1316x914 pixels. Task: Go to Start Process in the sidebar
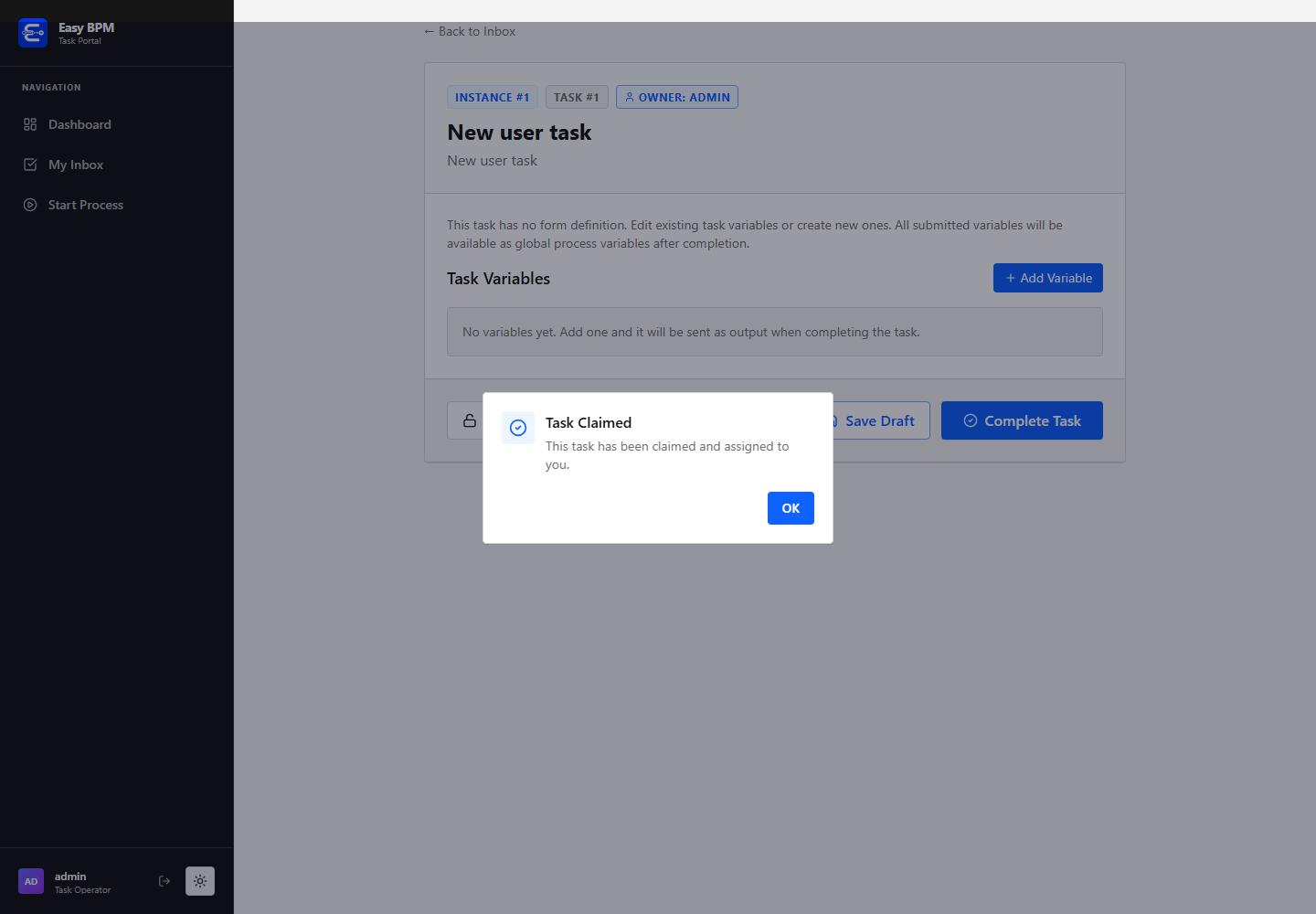coord(117,205)
